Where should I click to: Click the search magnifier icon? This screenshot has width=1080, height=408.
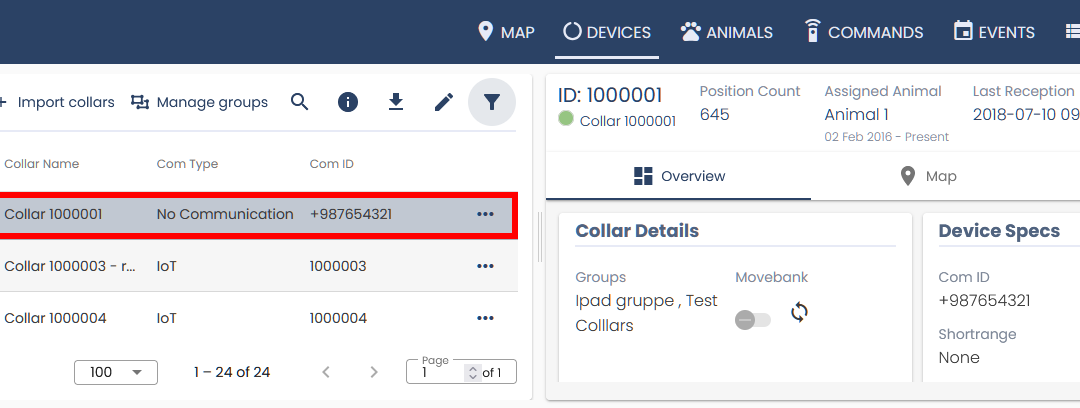tap(299, 102)
